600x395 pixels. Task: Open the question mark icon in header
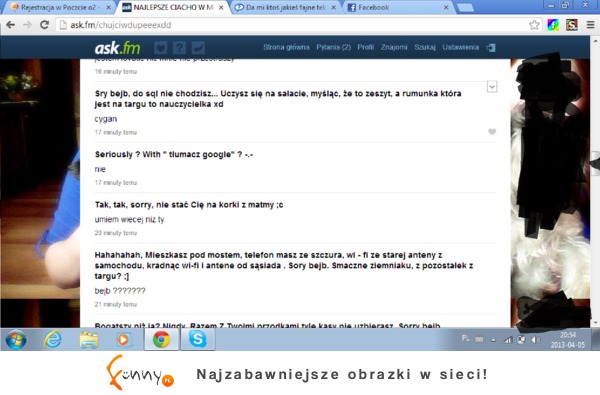[179, 48]
